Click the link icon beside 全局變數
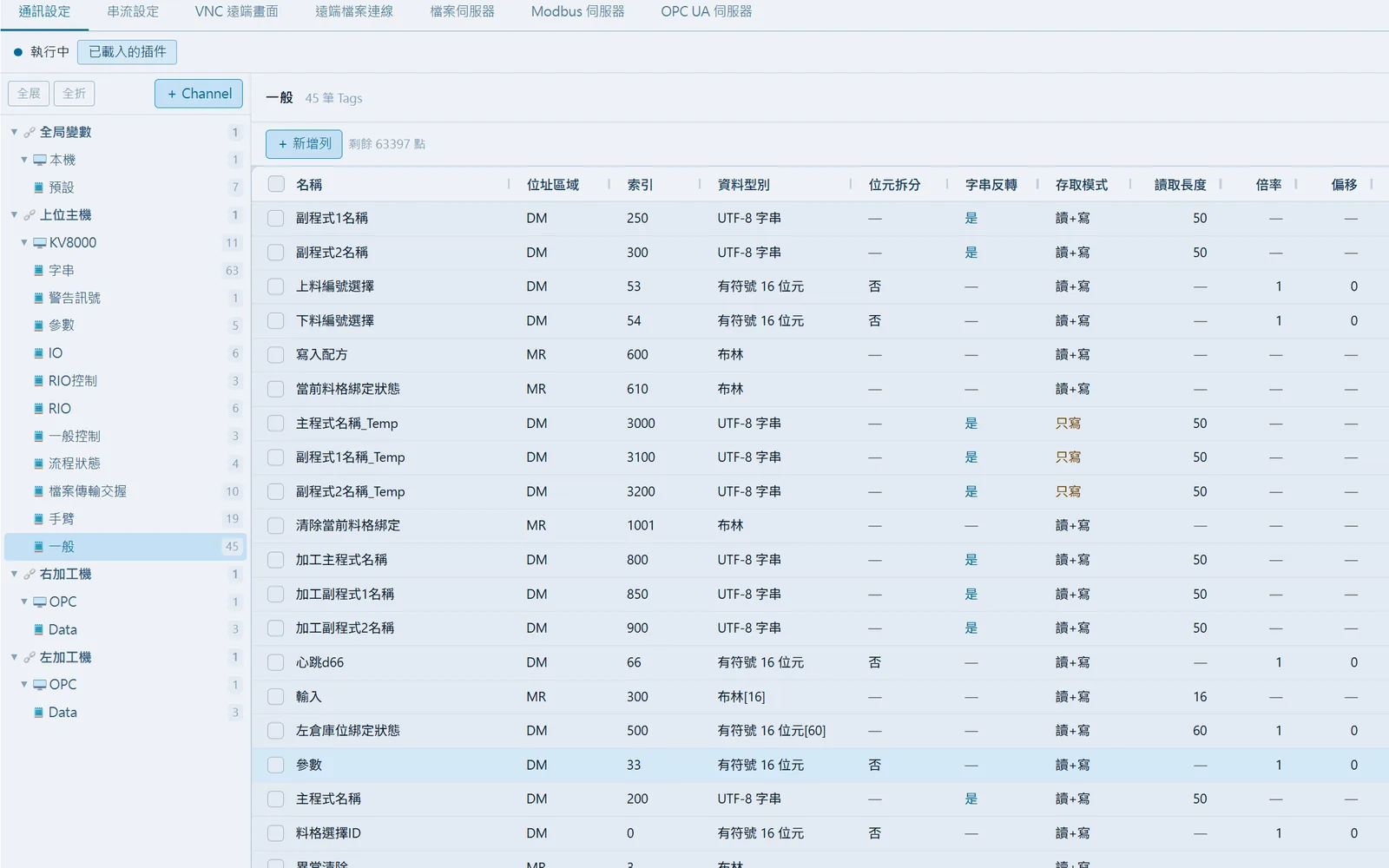Image resolution: width=1389 pixels, height=868 pixels. click(30, 132)
